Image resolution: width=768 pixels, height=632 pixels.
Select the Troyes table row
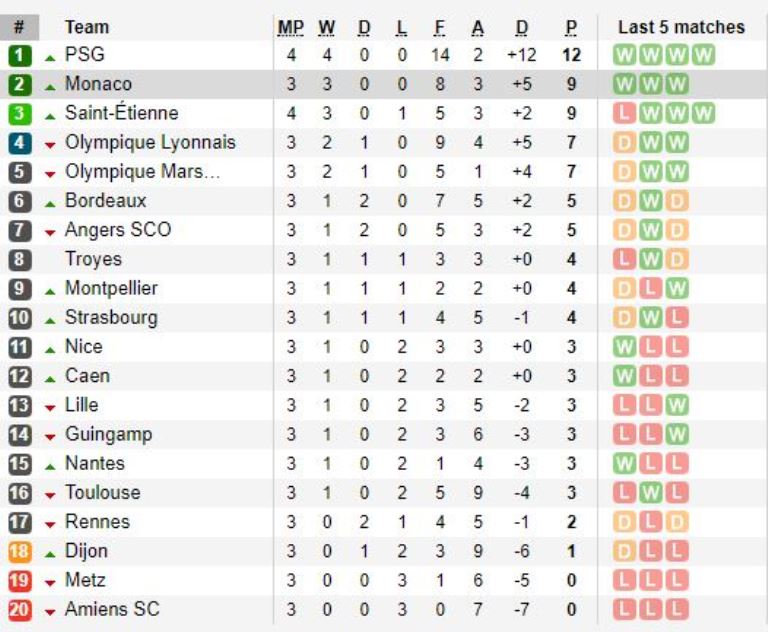(x=384, y=259)
